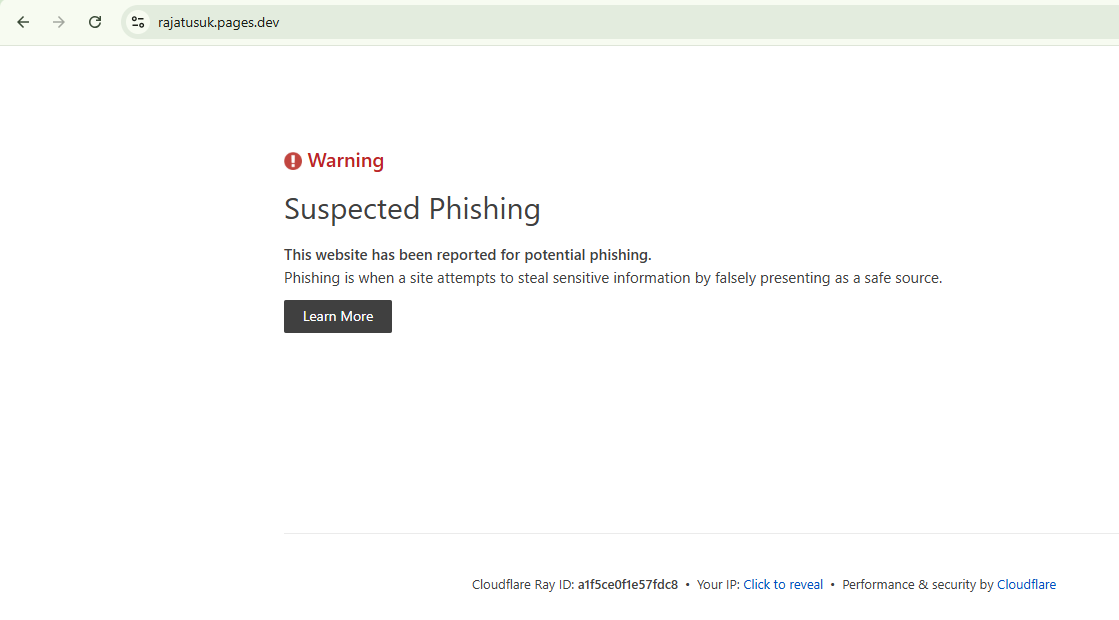Viewport: 1119px width, 620px height.
Task: Click the paragraph explaining what phishing is
Action: coord(613,278)
